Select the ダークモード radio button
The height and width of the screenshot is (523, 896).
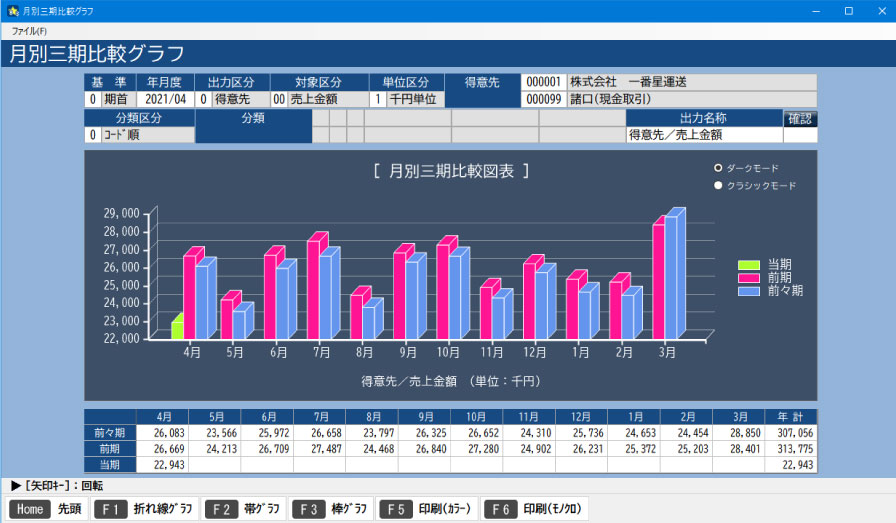(718, 168)
